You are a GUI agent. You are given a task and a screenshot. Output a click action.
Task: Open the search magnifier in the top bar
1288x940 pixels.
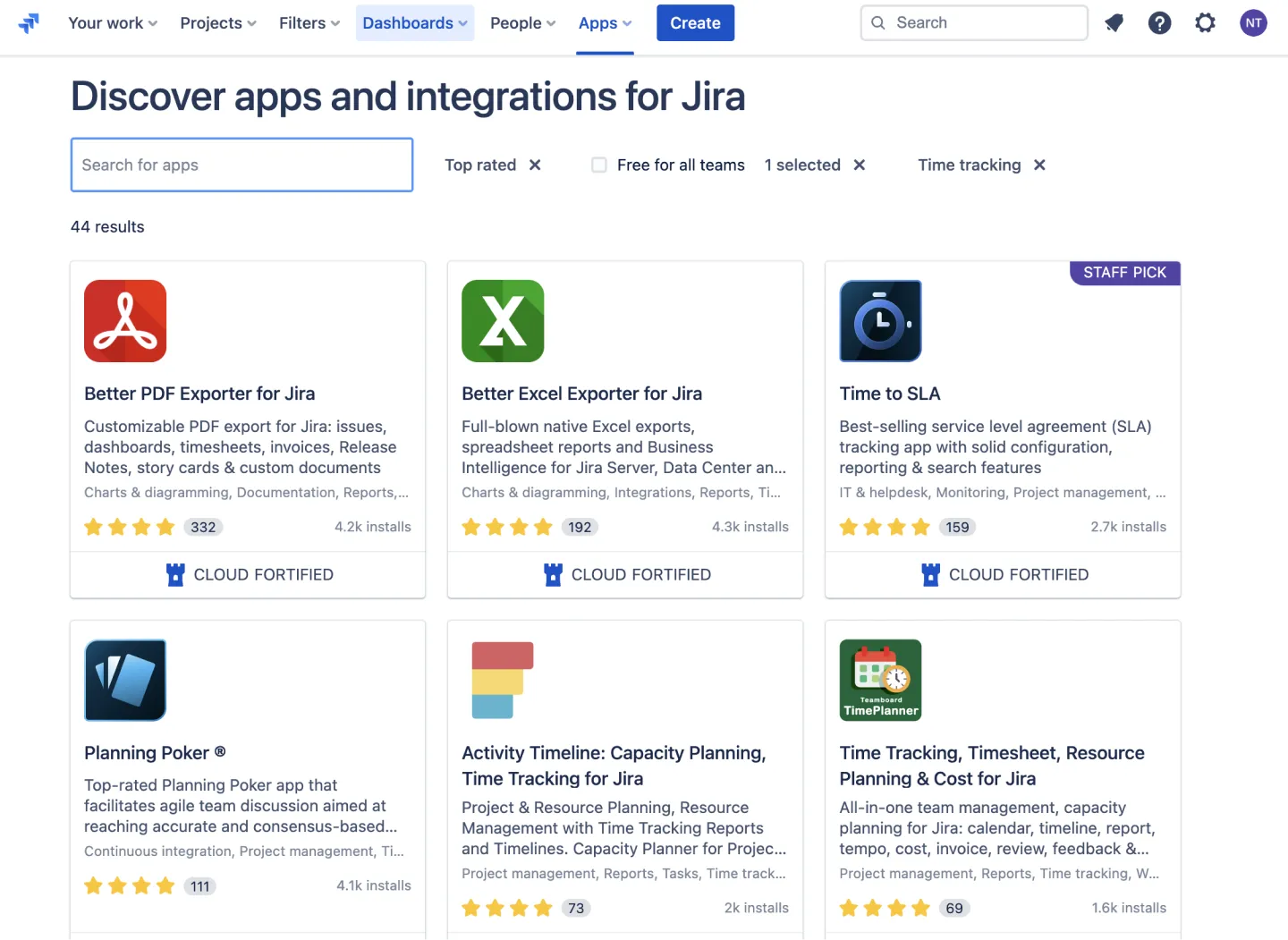pyautogui.click(x=878, y=22)
